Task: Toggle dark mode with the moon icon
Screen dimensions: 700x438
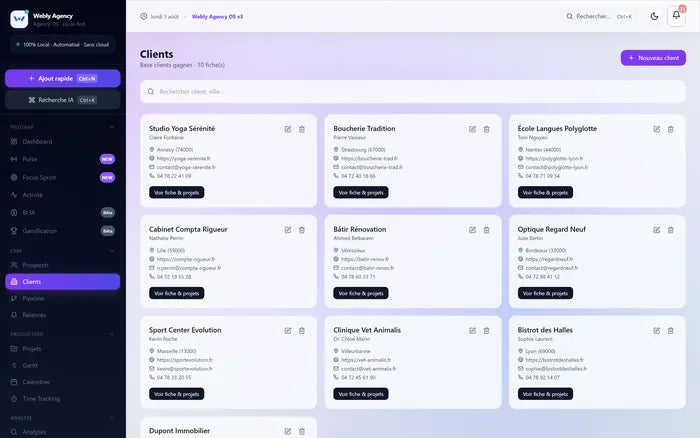Action: click(654, 16)
